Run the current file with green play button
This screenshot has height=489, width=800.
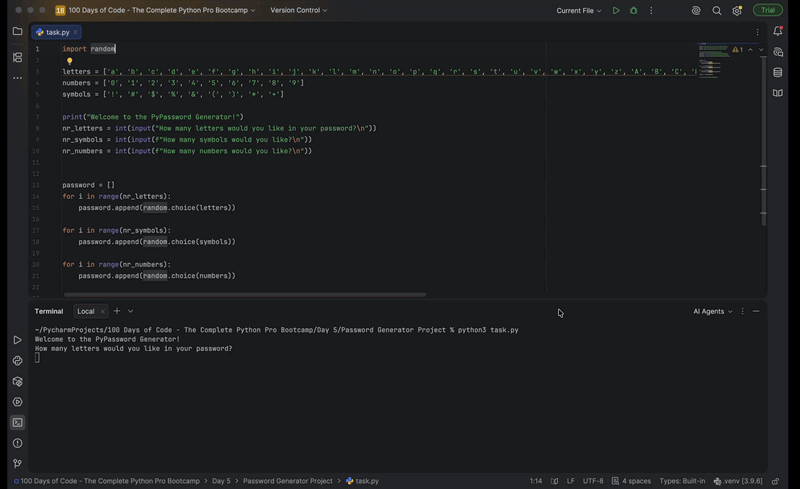[616, 10]
